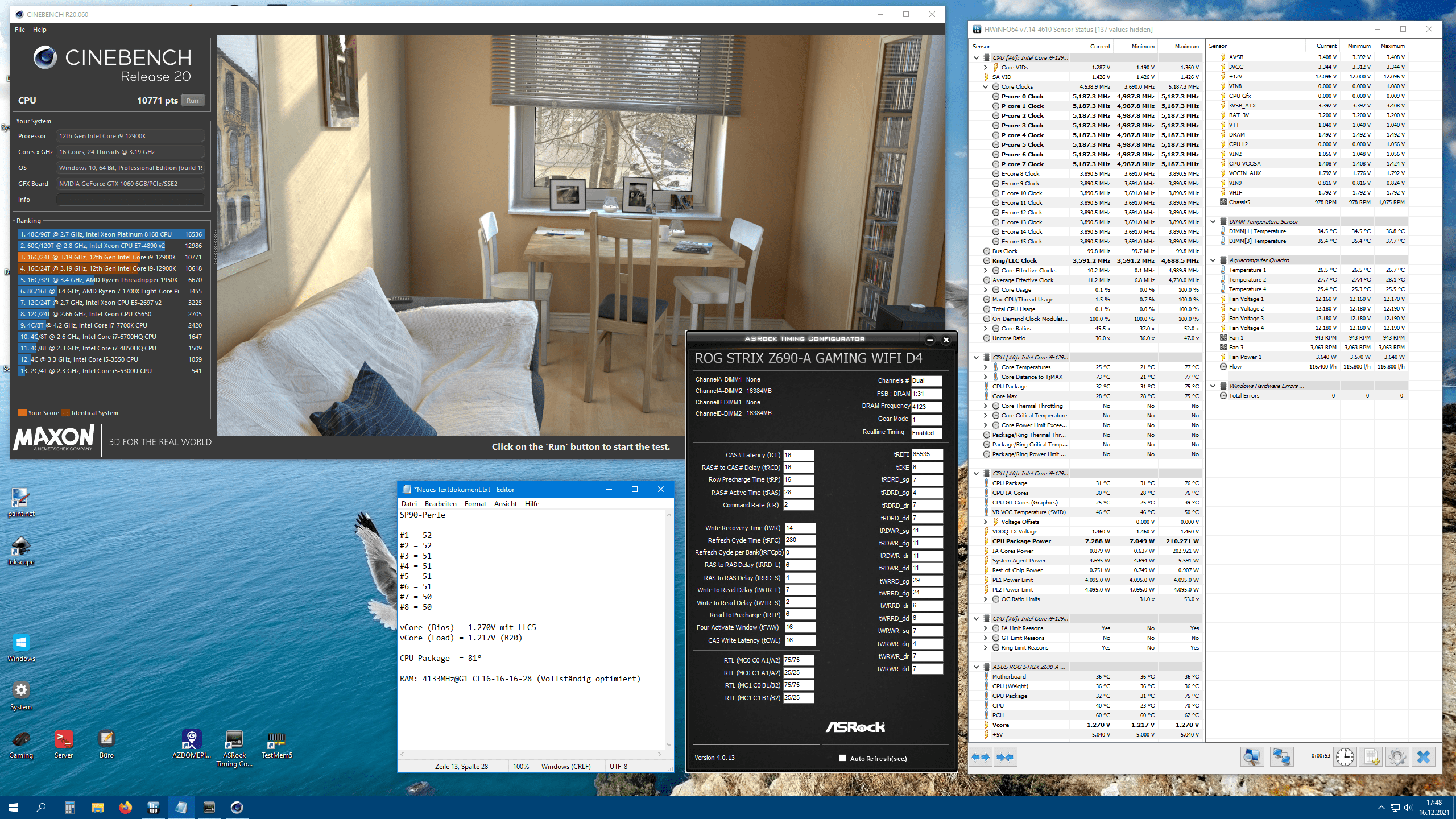This screenshot has width=1456, height=819.
Task: Open taskbar search magnifier
Action: click(x=41, y=807)
